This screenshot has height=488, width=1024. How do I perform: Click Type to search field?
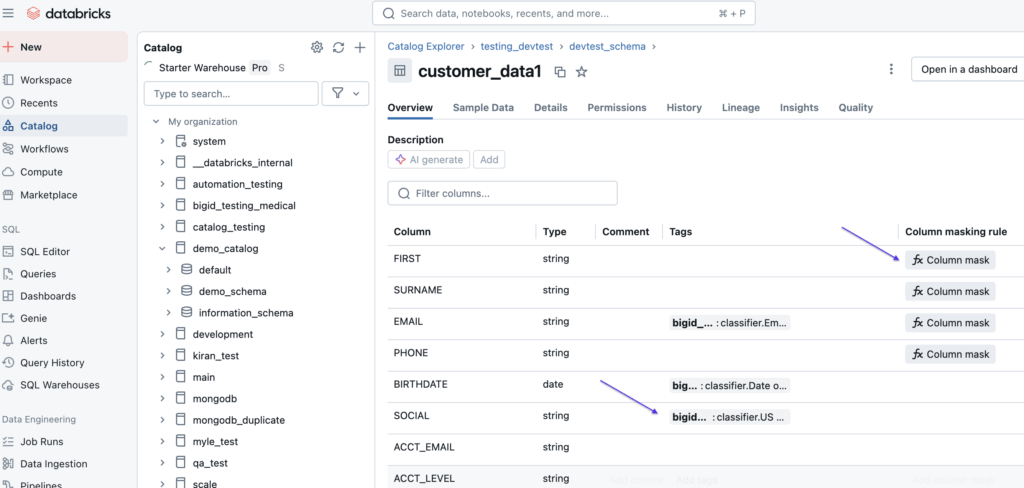tap(231, 93)
